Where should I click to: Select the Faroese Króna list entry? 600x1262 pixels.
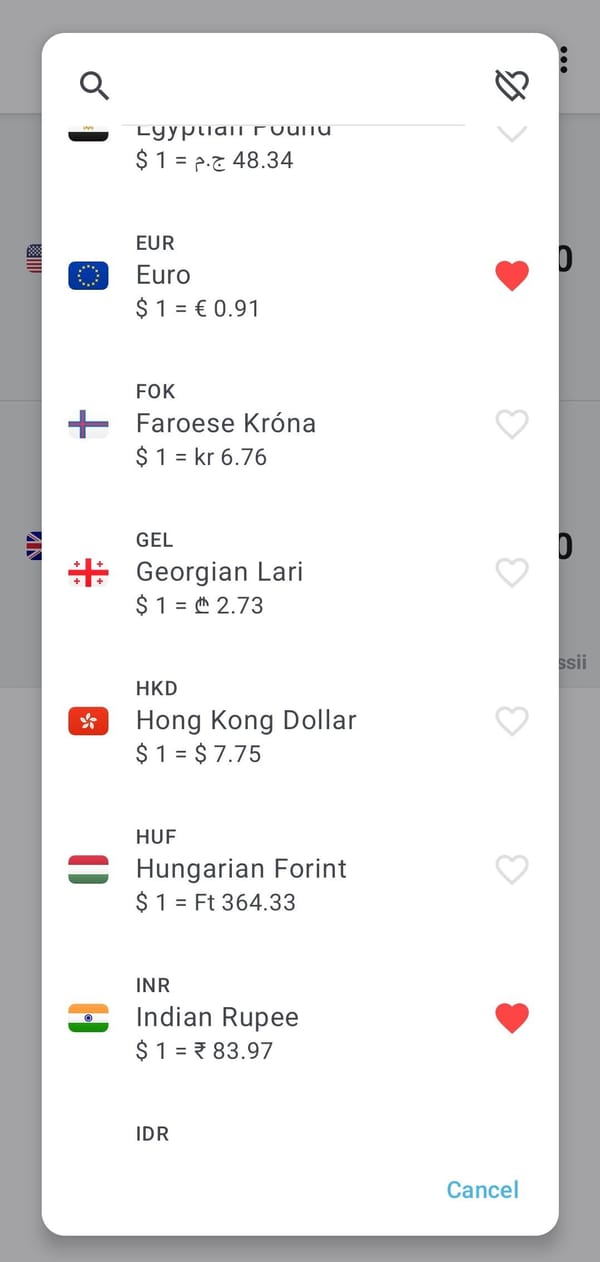coord(250,423)
